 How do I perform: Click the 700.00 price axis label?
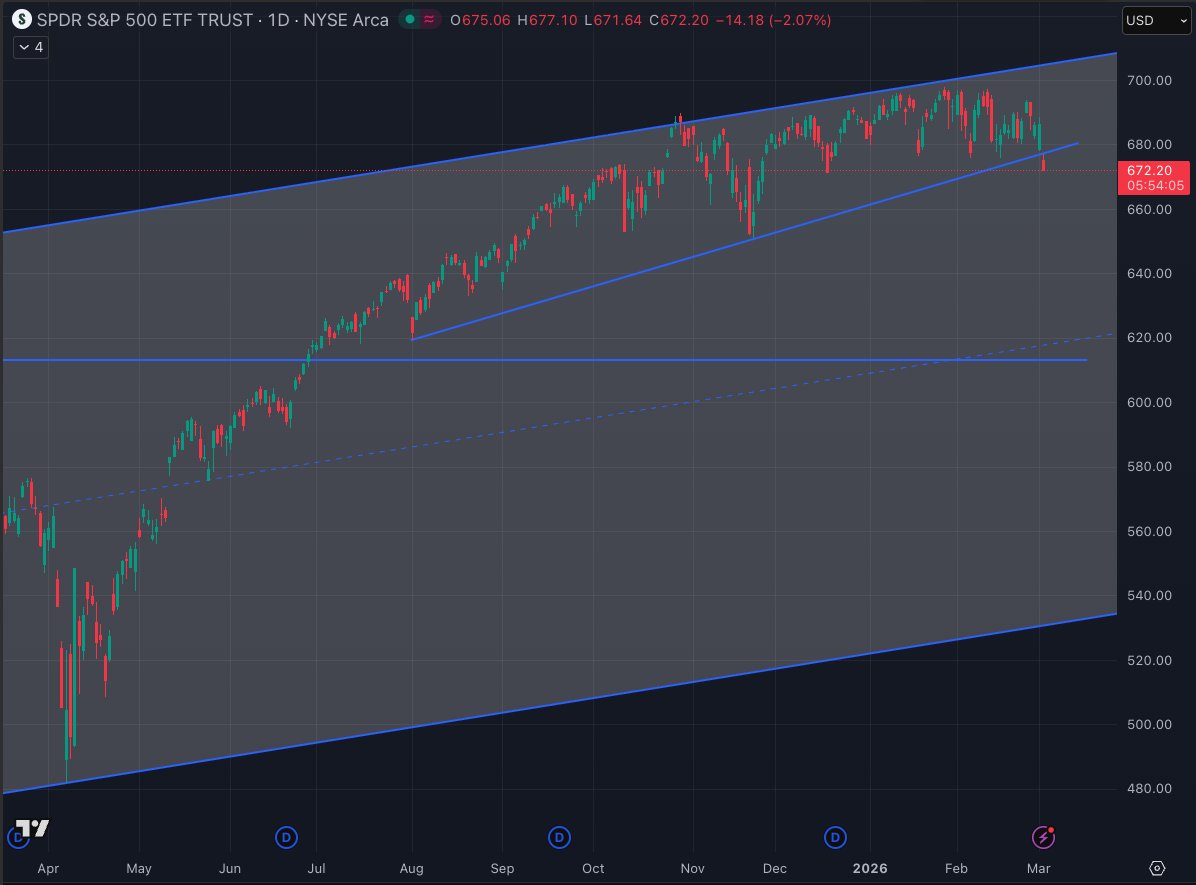click(1149, 80)
